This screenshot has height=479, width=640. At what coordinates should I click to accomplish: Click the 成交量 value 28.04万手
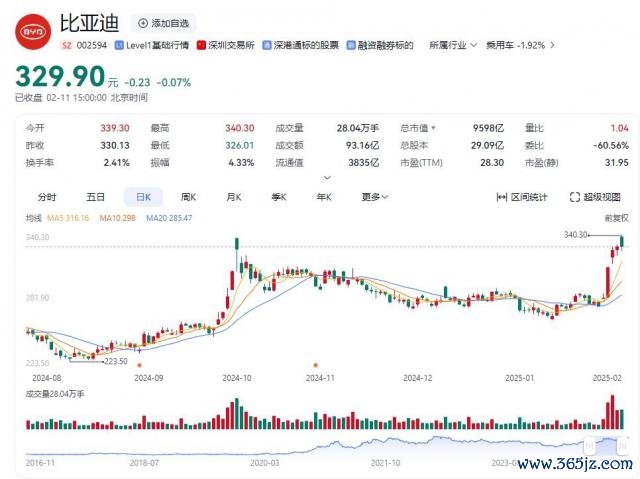[x=358, y=128]
